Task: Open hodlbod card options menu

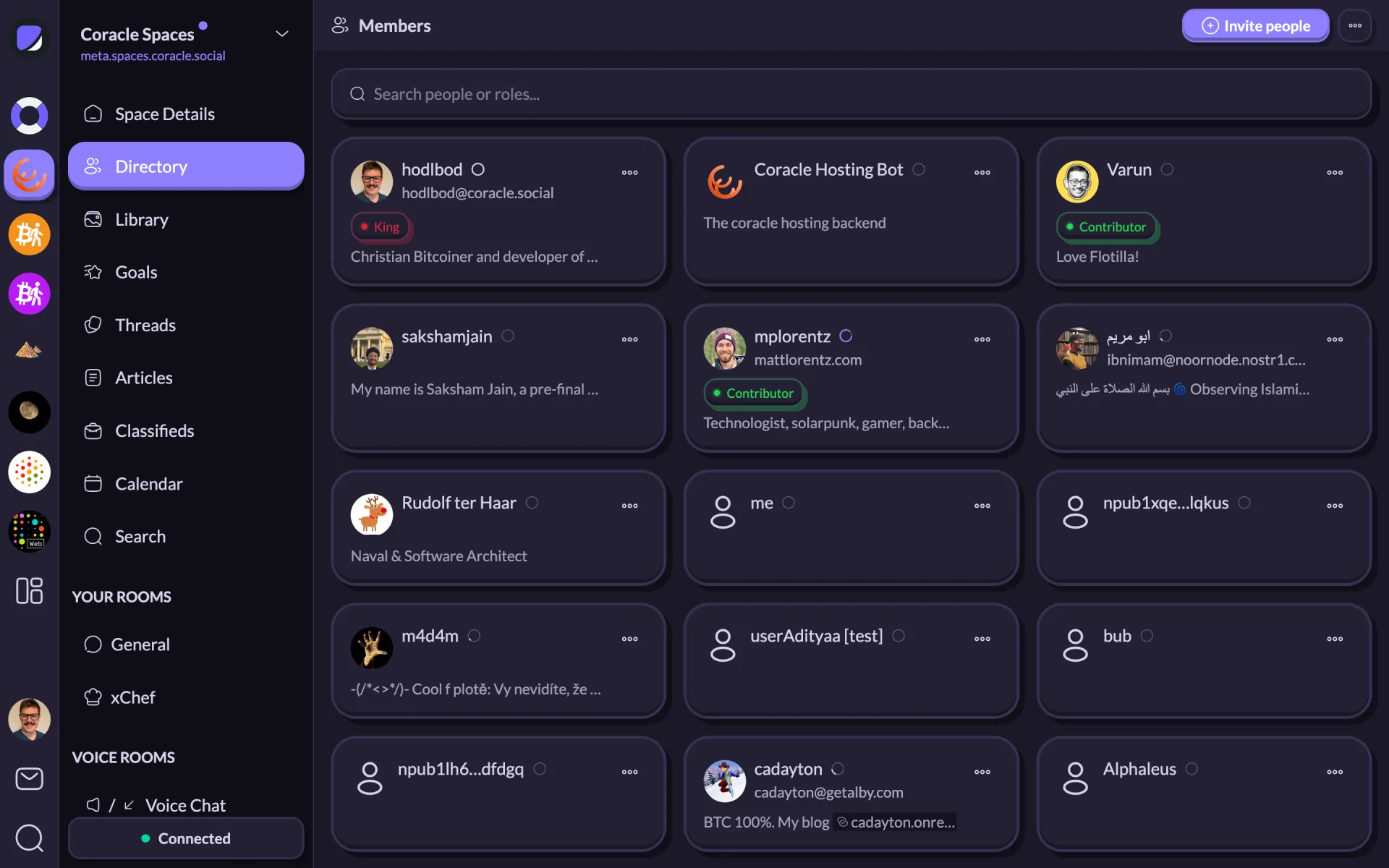Action: point(629,172)
